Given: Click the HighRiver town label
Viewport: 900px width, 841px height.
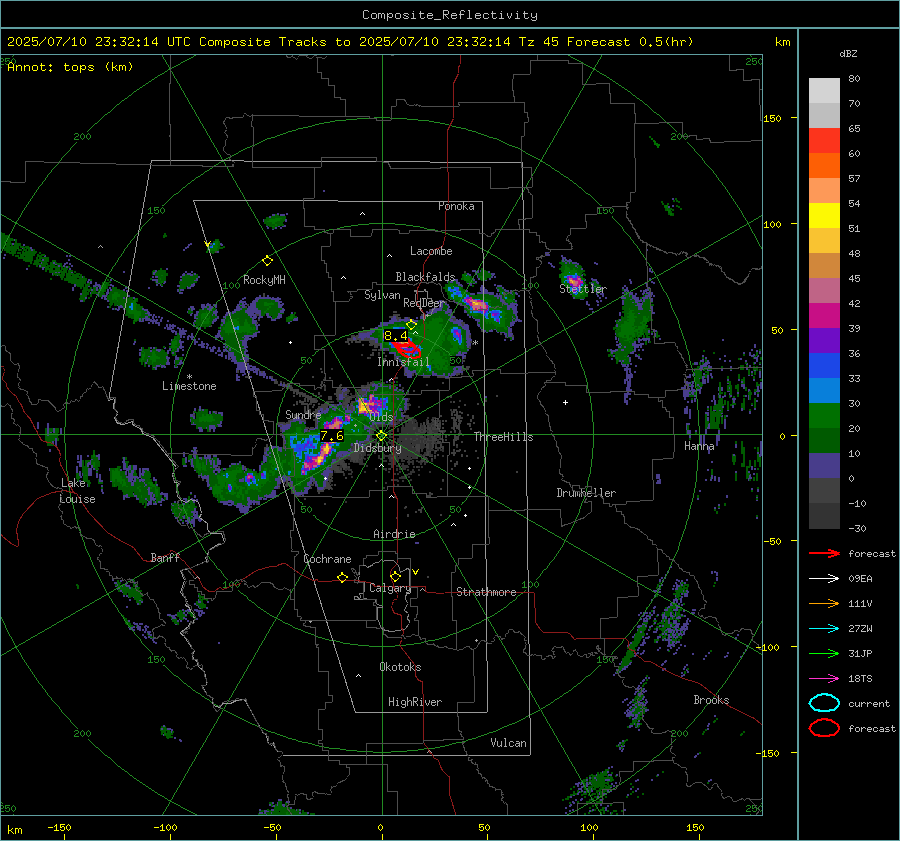Looking at the screenshot, I should [x=415, y=702].
